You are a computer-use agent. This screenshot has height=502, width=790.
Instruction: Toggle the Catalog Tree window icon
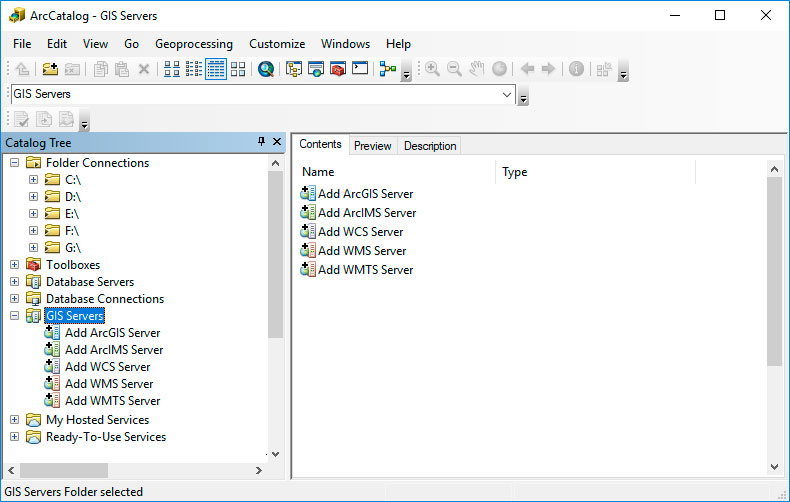click(x=294, y=69)
